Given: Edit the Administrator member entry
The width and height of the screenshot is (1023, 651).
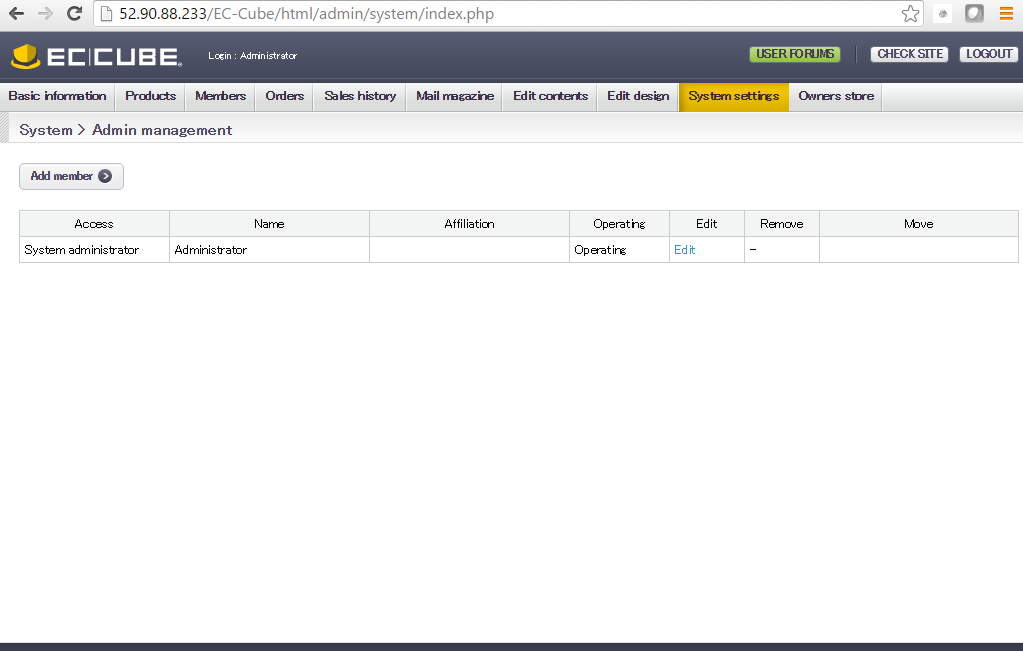Looking at the screenshot, I should (x=684, y=249).
